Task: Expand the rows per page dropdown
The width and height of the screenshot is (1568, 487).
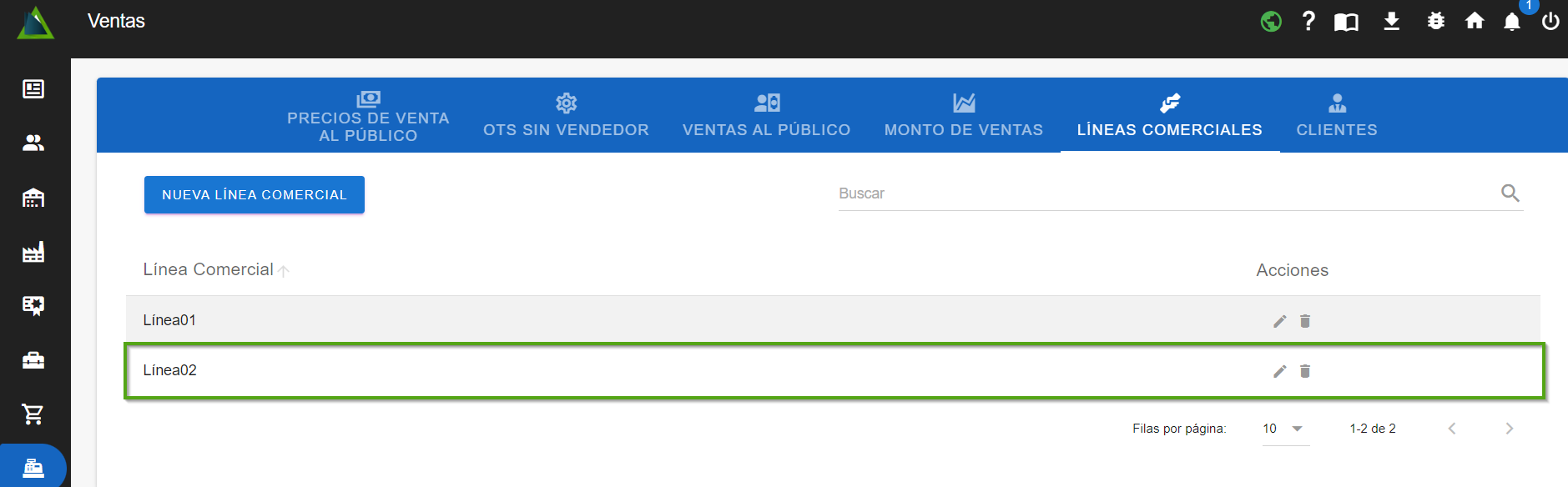Action: coord(1285,429)
